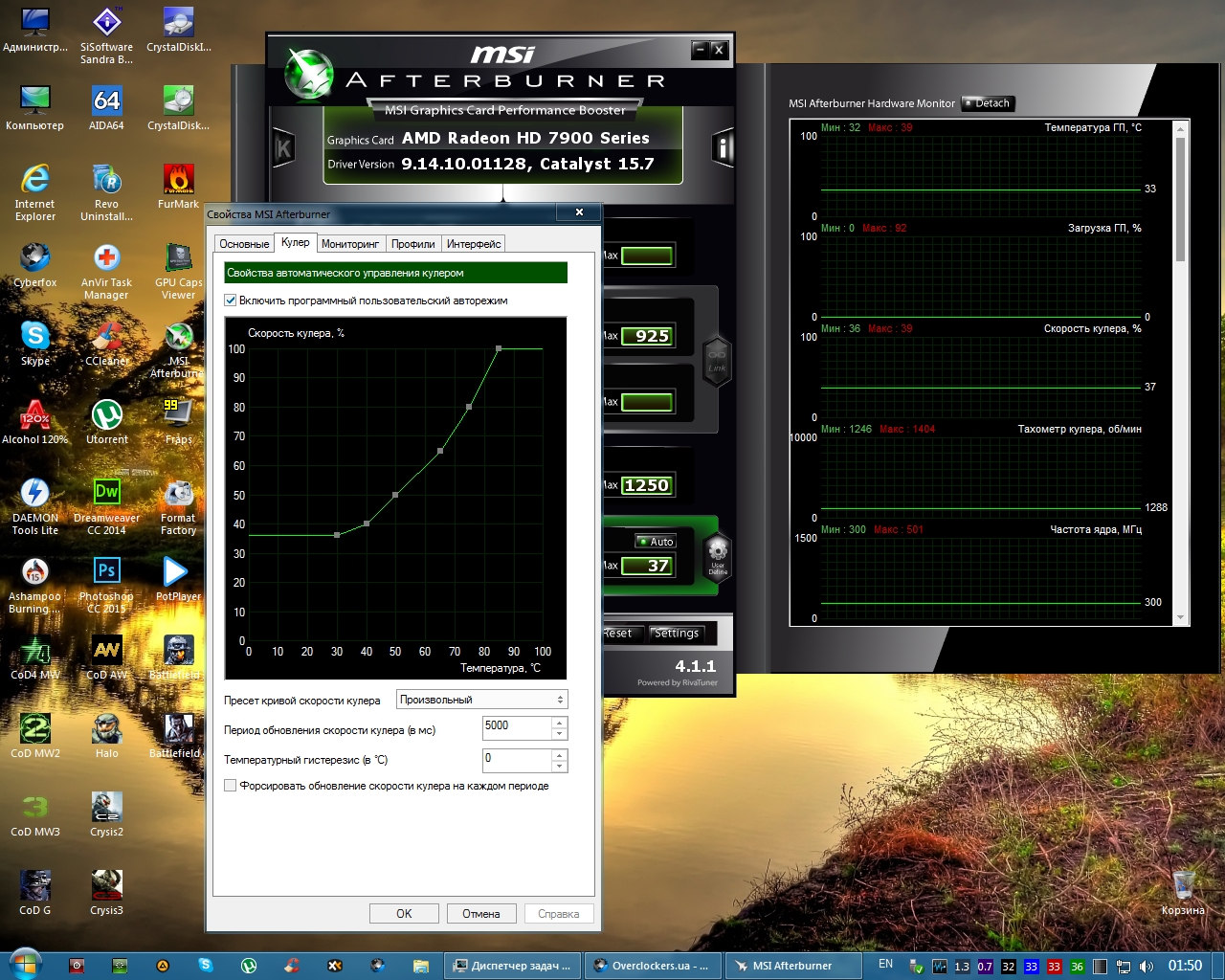The height and width of the screenshot is (980, 1225).
Task: Select the Photoshop CC 2015 desktop icon
Action: 106,586
